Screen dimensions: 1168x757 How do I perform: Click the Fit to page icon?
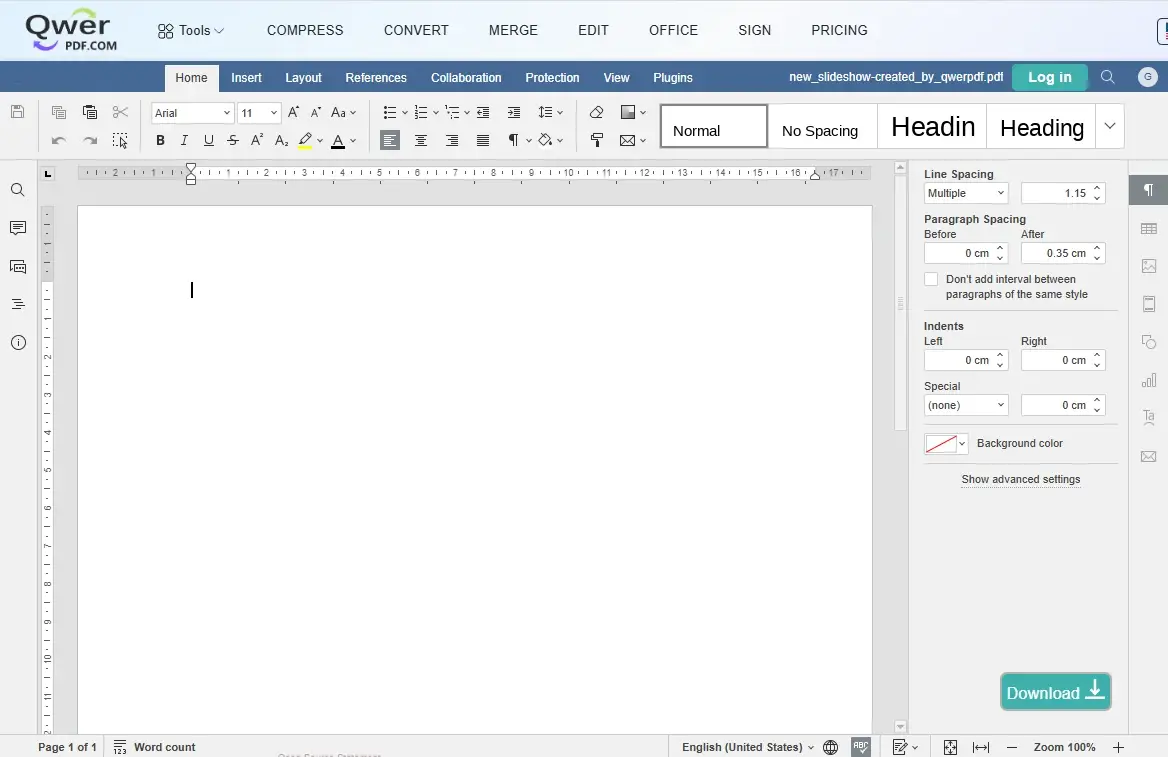tap(950, 747)
